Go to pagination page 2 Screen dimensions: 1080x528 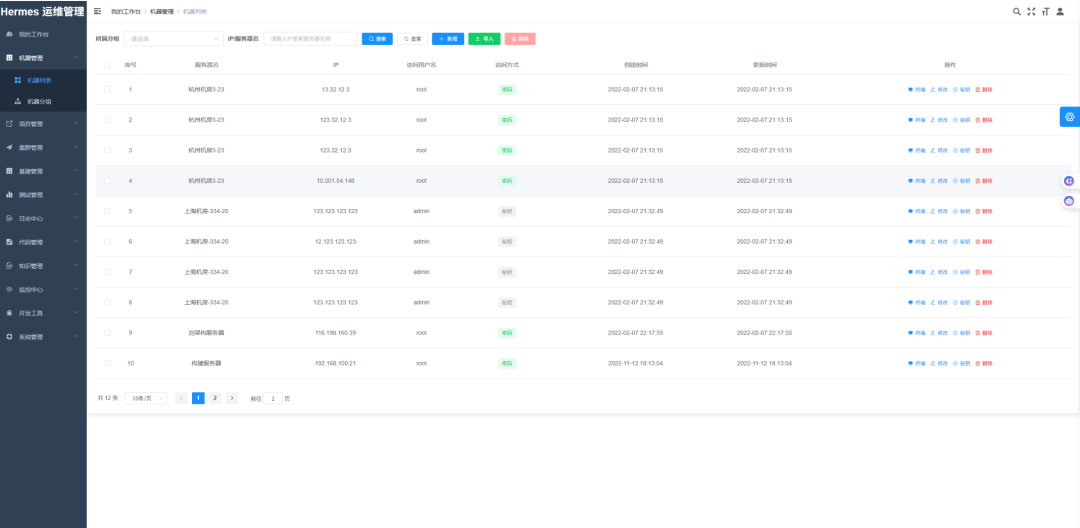click(x=215, y=398)
